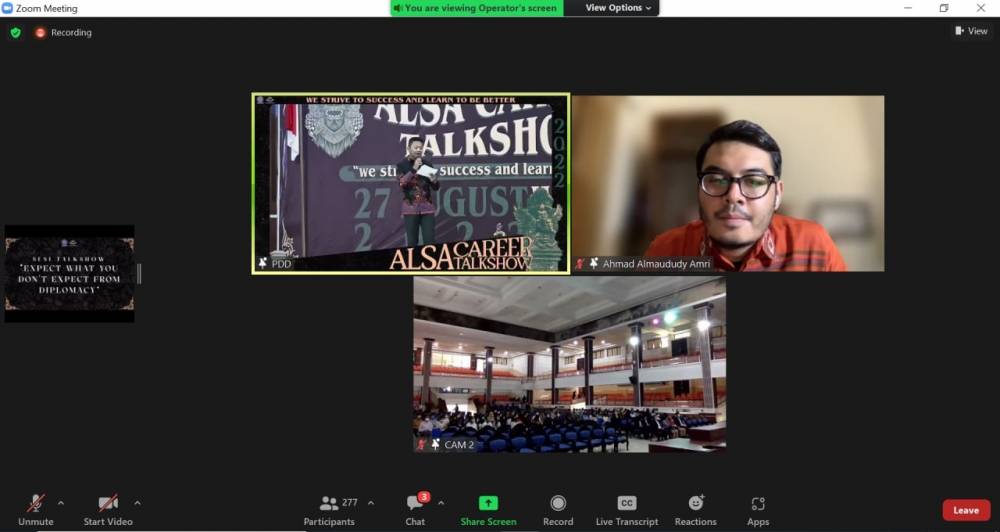The image size is (1000, 532).
Task: Click the green encryption shield icon
Action: [15, 32]
